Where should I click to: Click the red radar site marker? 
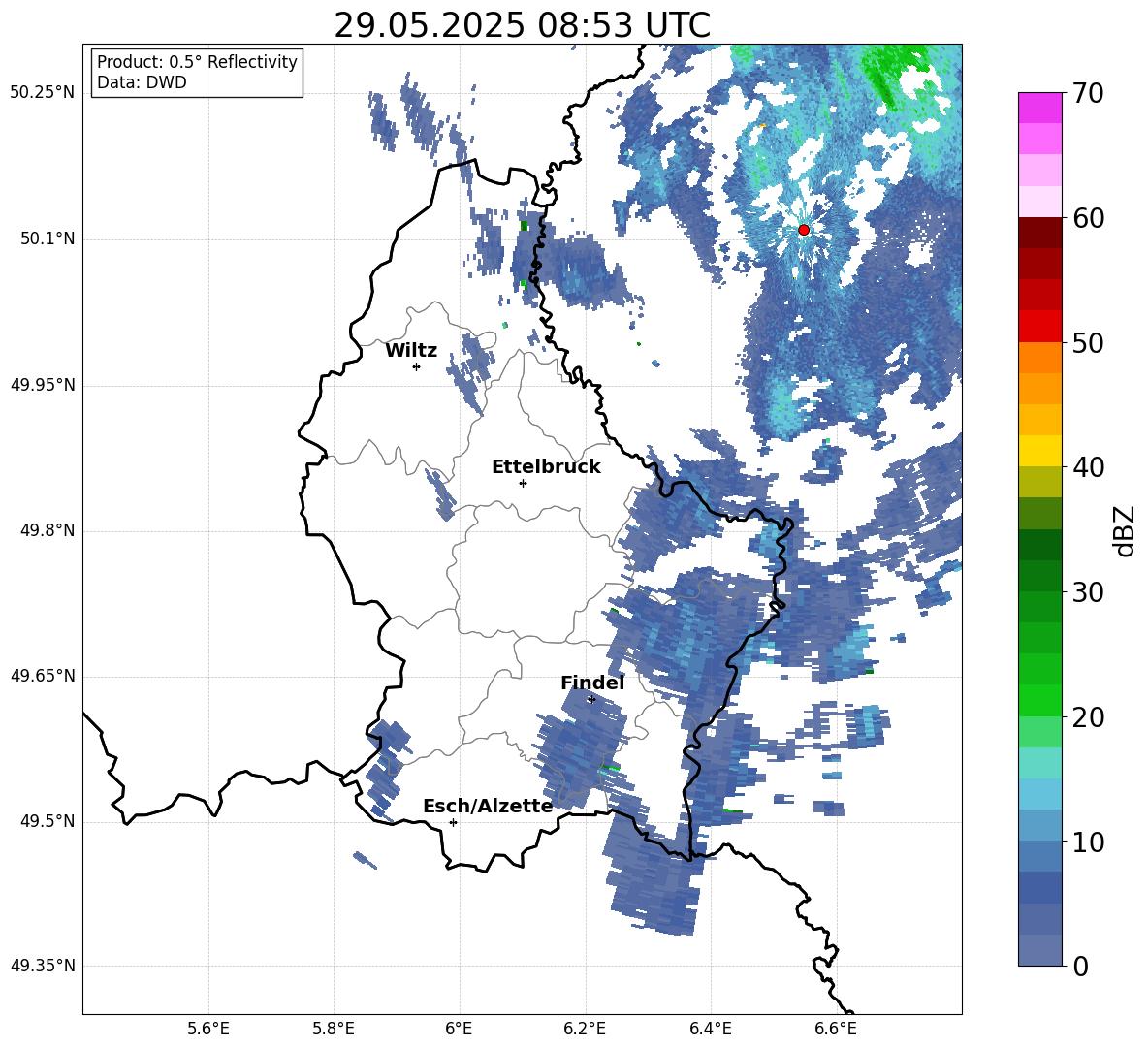tap(804, 230)
